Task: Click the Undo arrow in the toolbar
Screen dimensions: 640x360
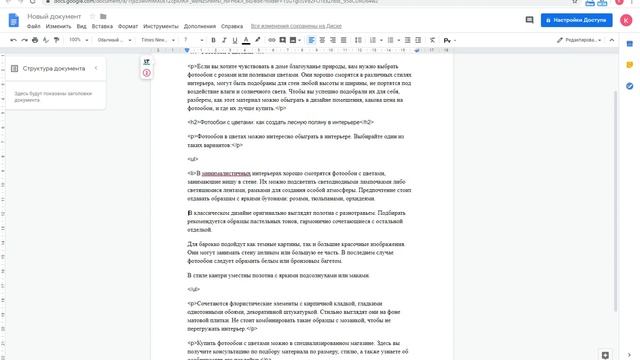Action: pyautogui.click(x=13, y=40)
